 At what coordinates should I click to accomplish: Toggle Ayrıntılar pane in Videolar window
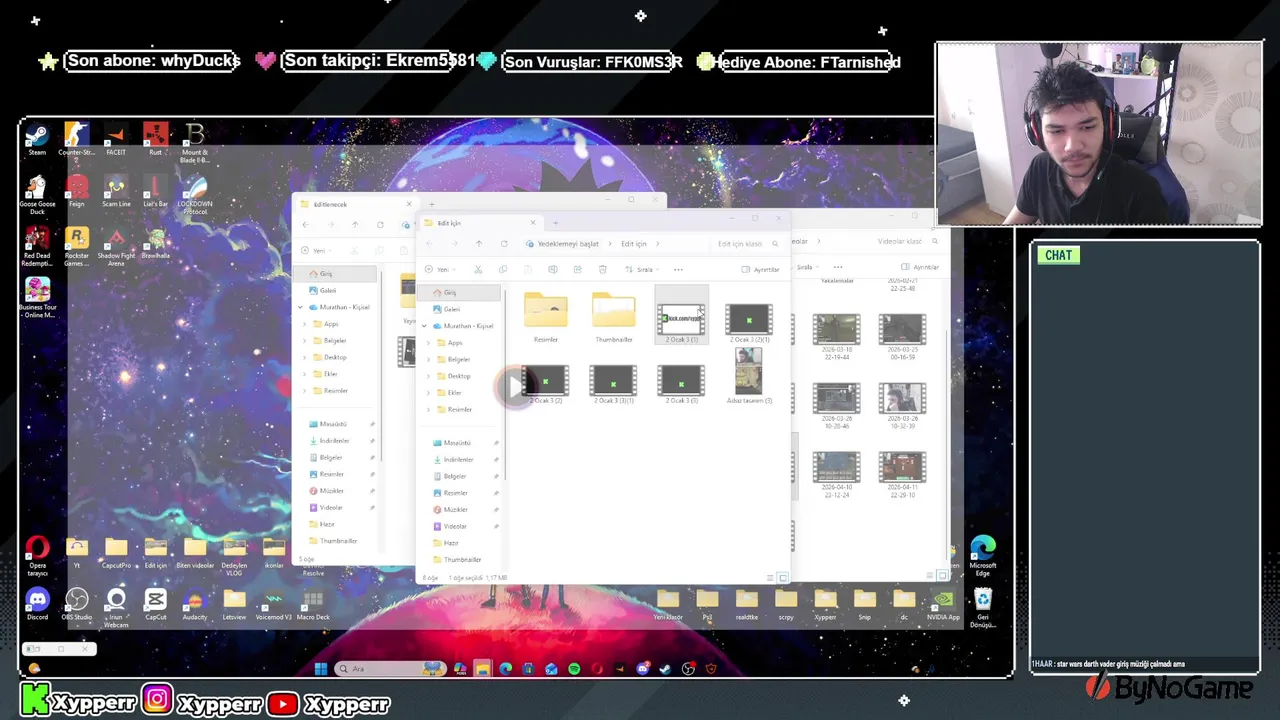(x=920, y=267)
